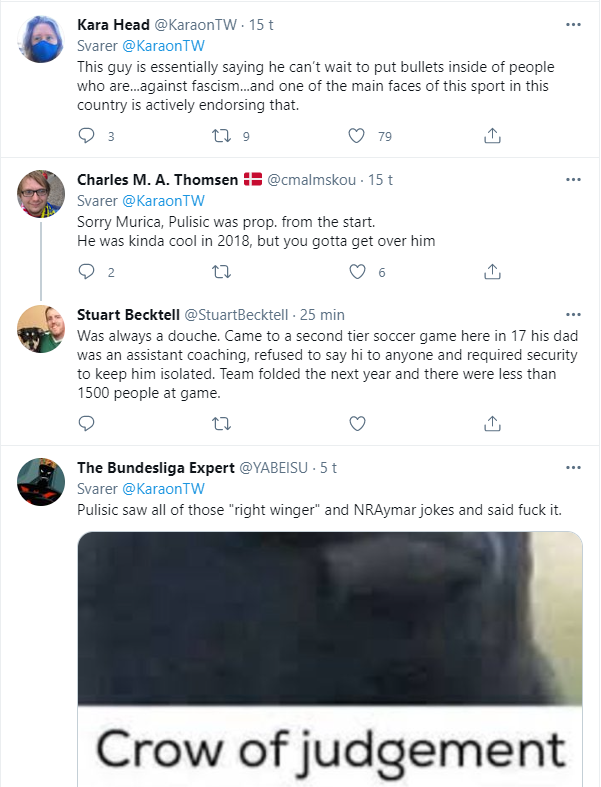
Task: Share Stuart Becktell's tweet
Action: tap(492, 424)
